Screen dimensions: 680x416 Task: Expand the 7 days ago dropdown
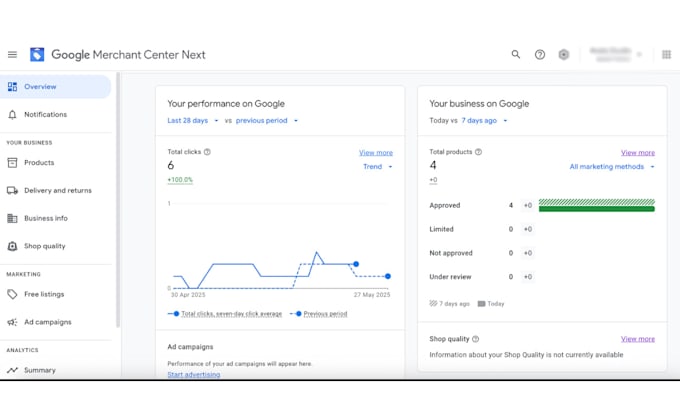[x=484, y=121]
